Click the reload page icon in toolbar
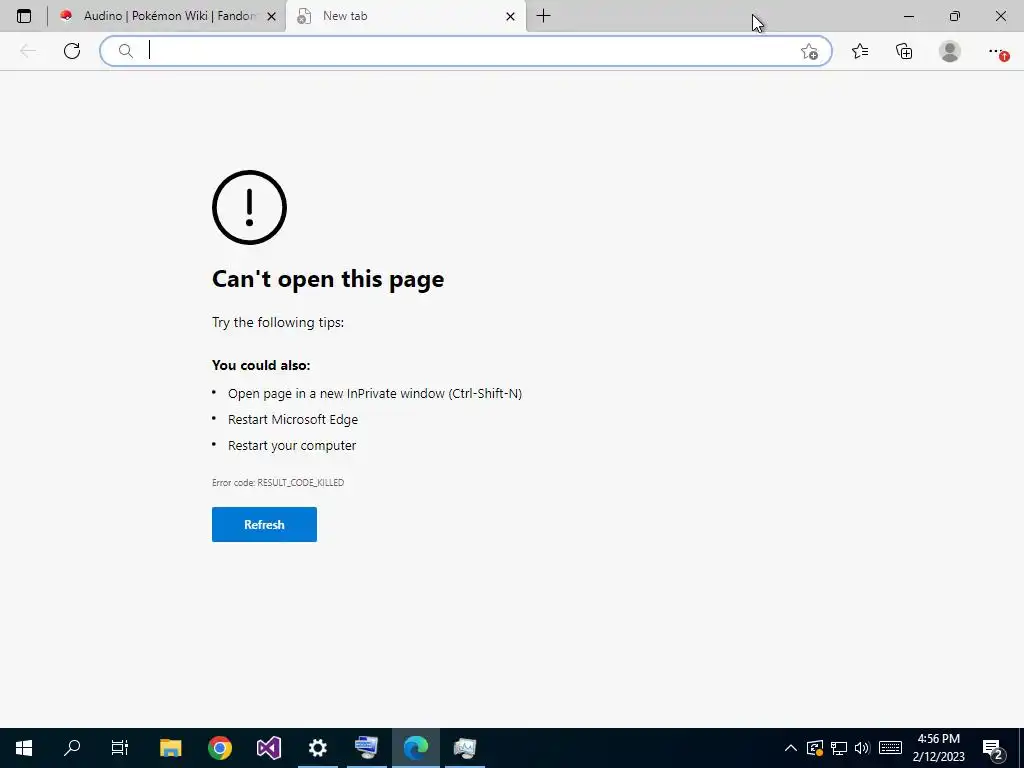 pyautogui.click(x=72, y=51)
